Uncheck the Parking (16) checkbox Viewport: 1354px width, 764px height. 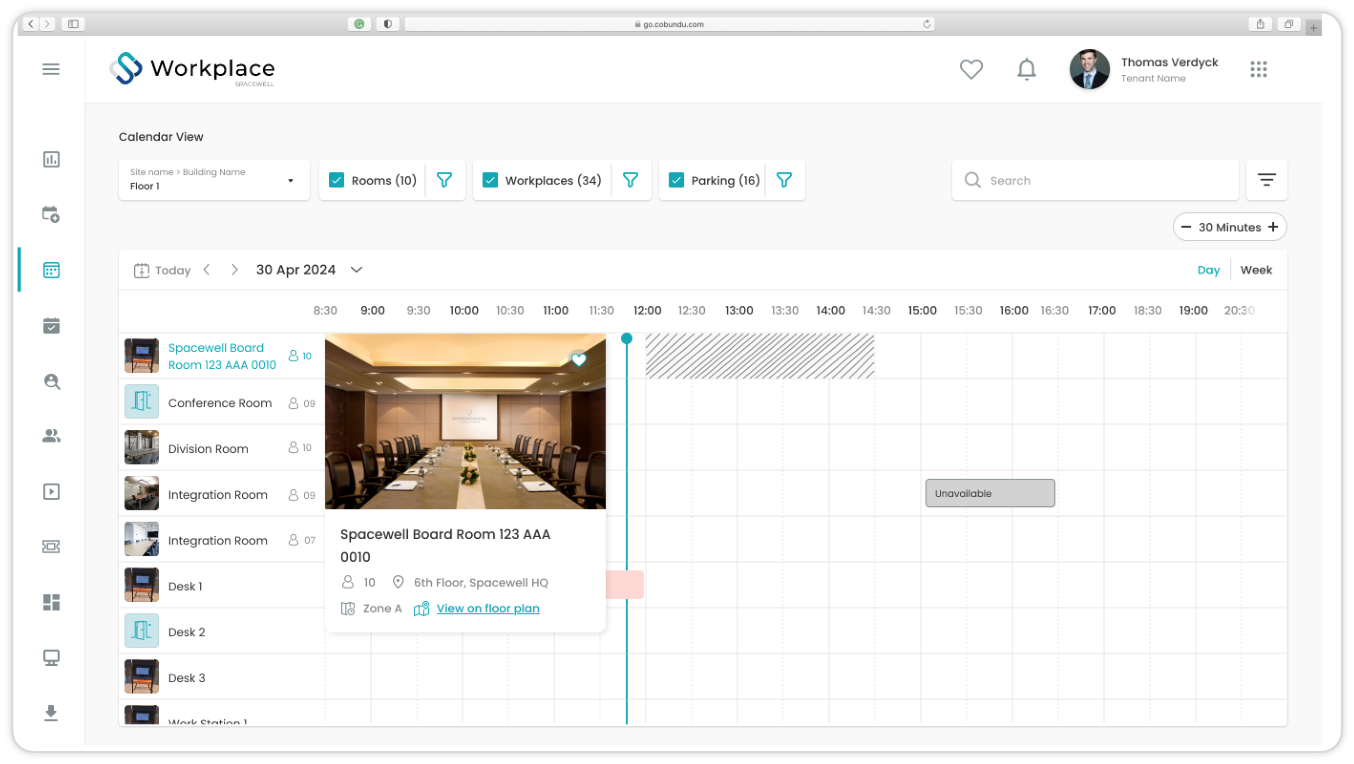(676, 180)
